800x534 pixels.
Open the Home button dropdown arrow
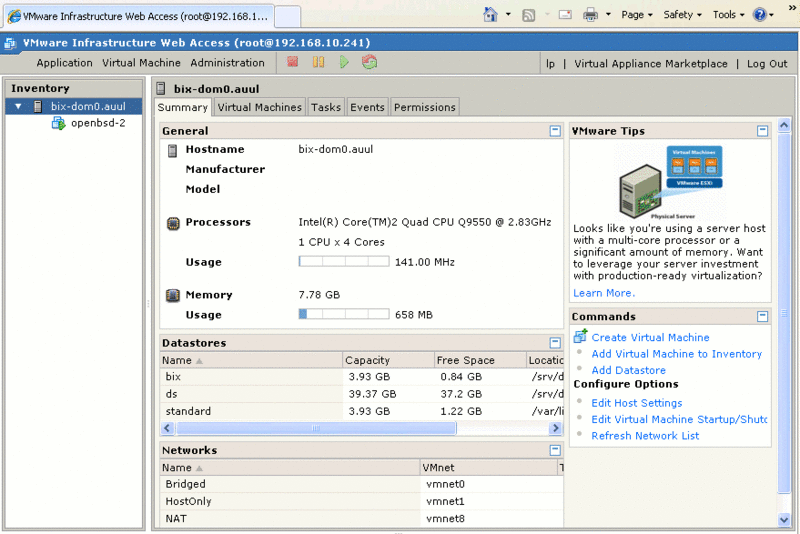pyautogui.click(x=508, y=14)
